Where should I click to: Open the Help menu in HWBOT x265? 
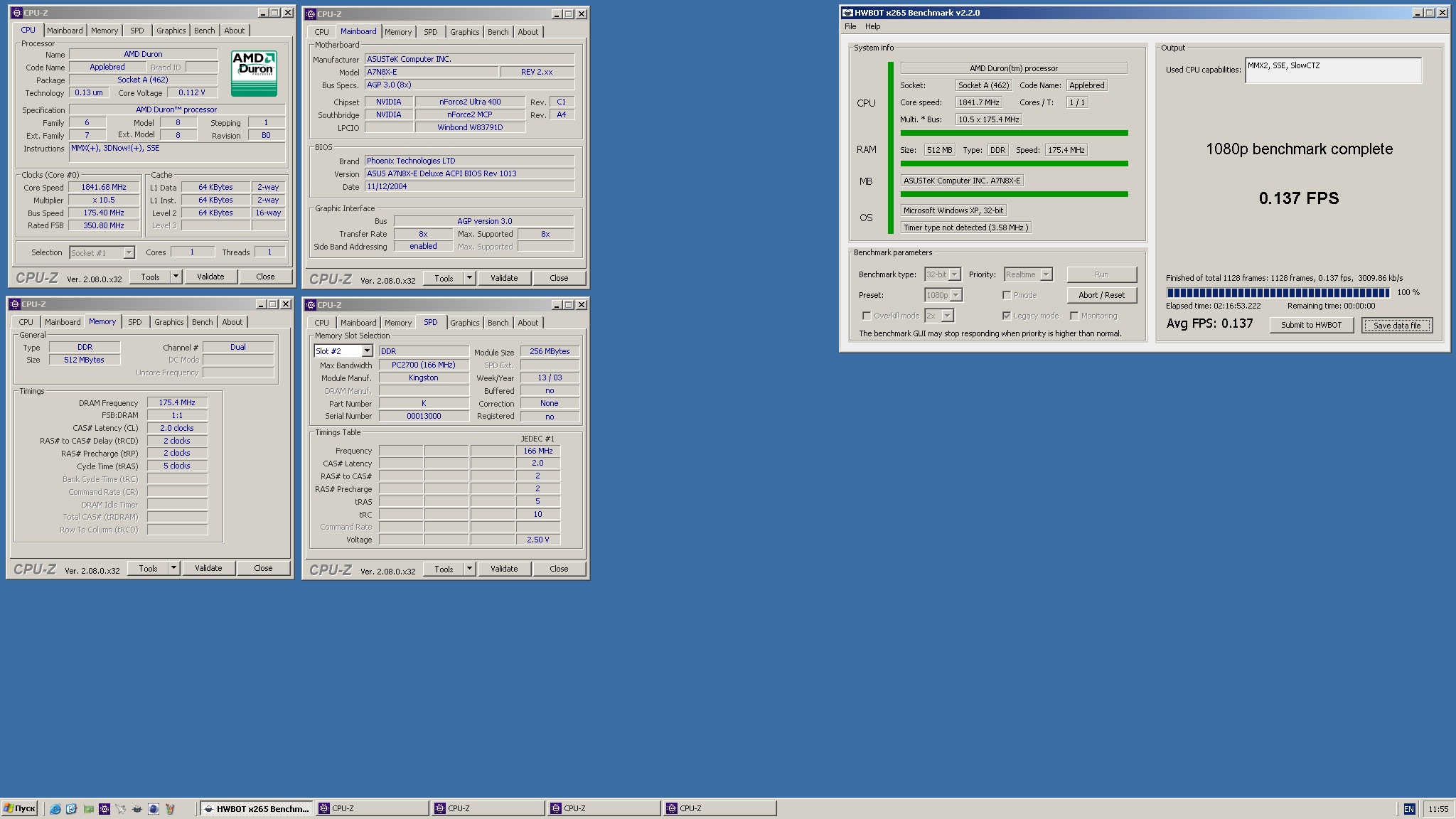tap(872, 26)
